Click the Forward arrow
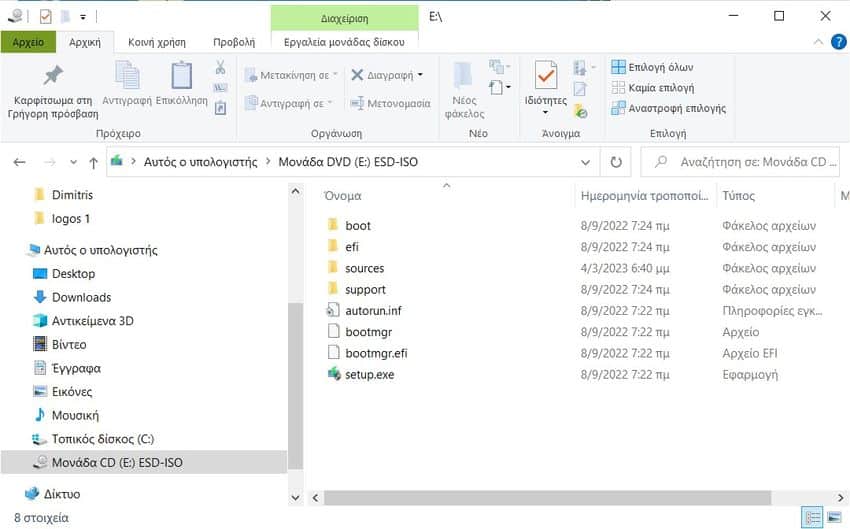 [49, 162]
